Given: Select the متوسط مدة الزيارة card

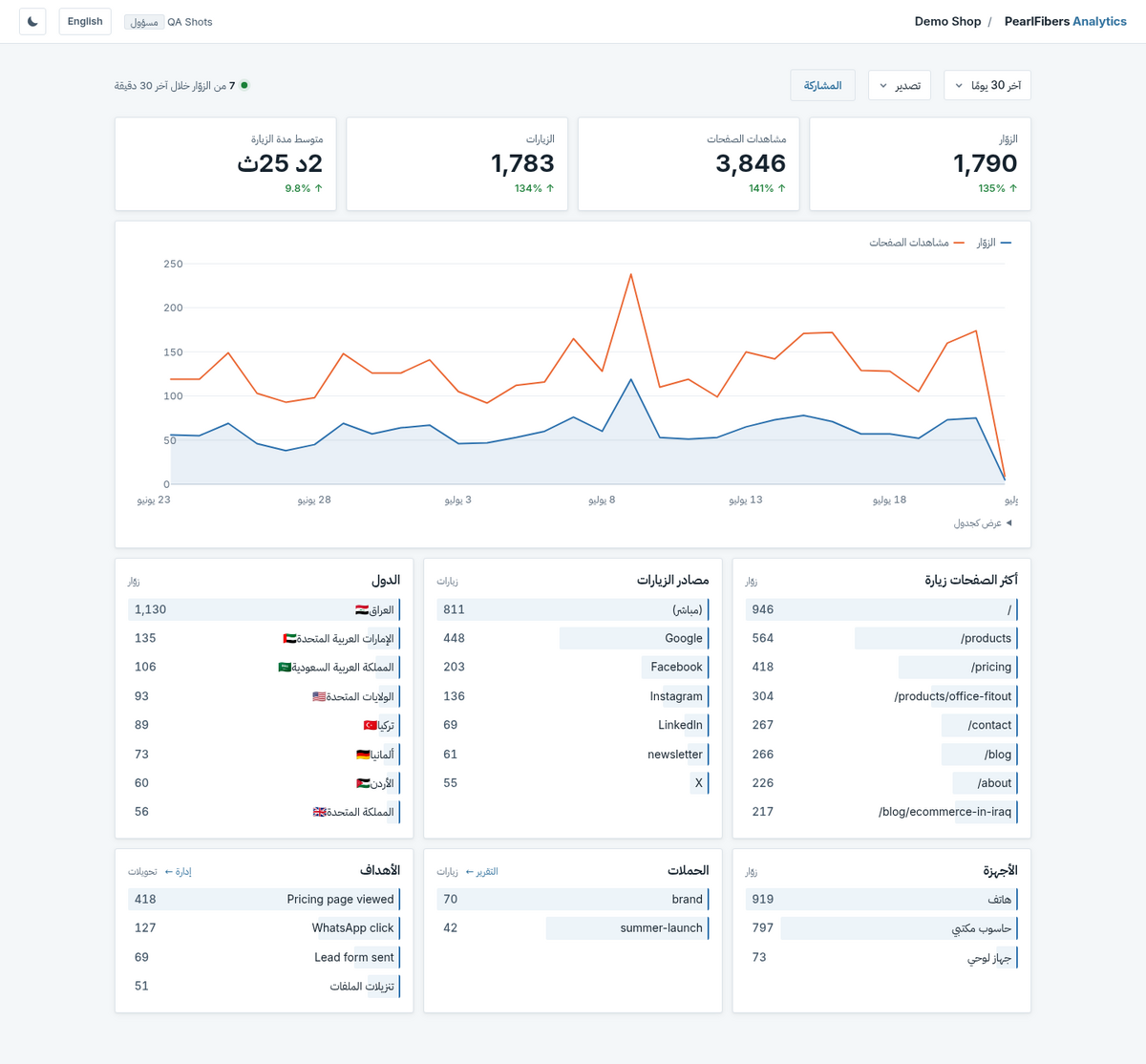Looking at the screenshot, I should tap(225, 164).
